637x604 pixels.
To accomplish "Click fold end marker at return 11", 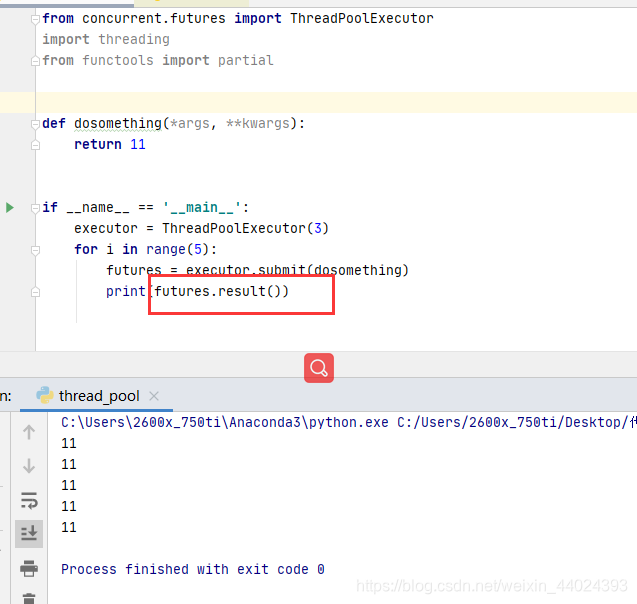I will click(35, 145).
